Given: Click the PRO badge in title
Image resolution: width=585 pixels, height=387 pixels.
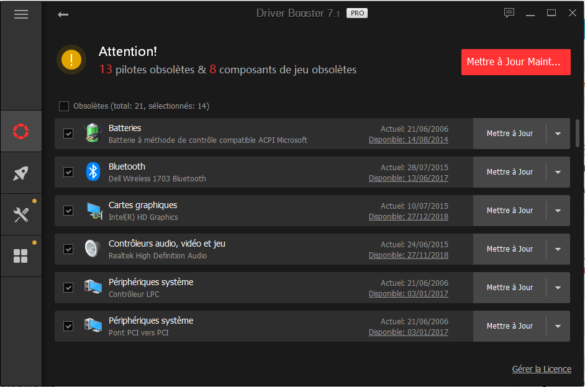Looking at the screenshot, I should [x=357, y=13].
